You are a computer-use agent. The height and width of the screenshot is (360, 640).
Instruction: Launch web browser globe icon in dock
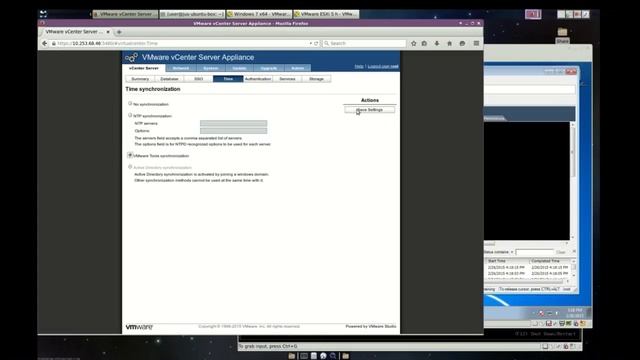(323, 356)
